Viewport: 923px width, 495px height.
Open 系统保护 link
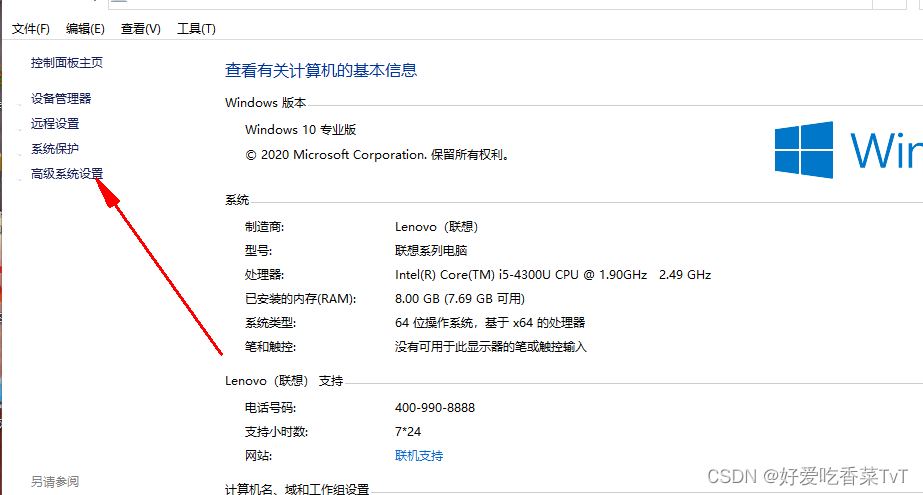[x=55, y=149]
